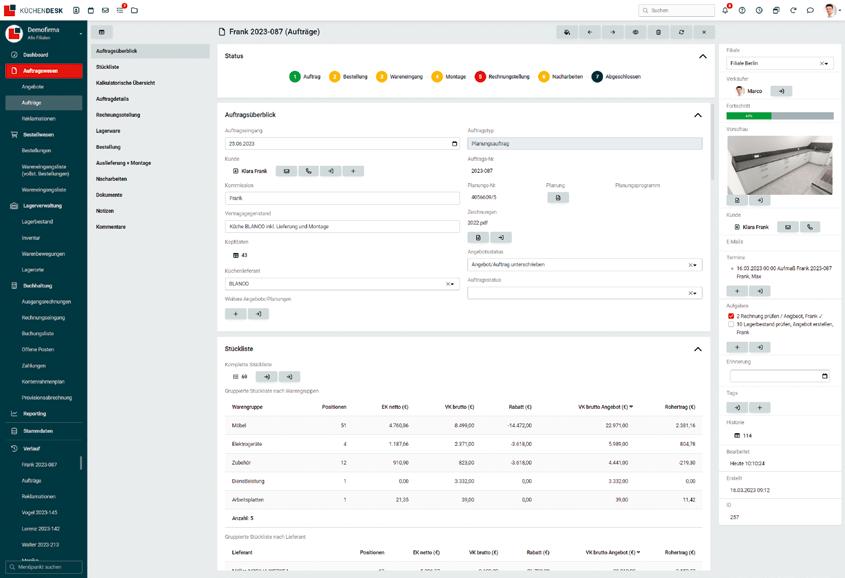
Task: Call Klara Frank from the right sidebar
Action: [x=810, y=227]
